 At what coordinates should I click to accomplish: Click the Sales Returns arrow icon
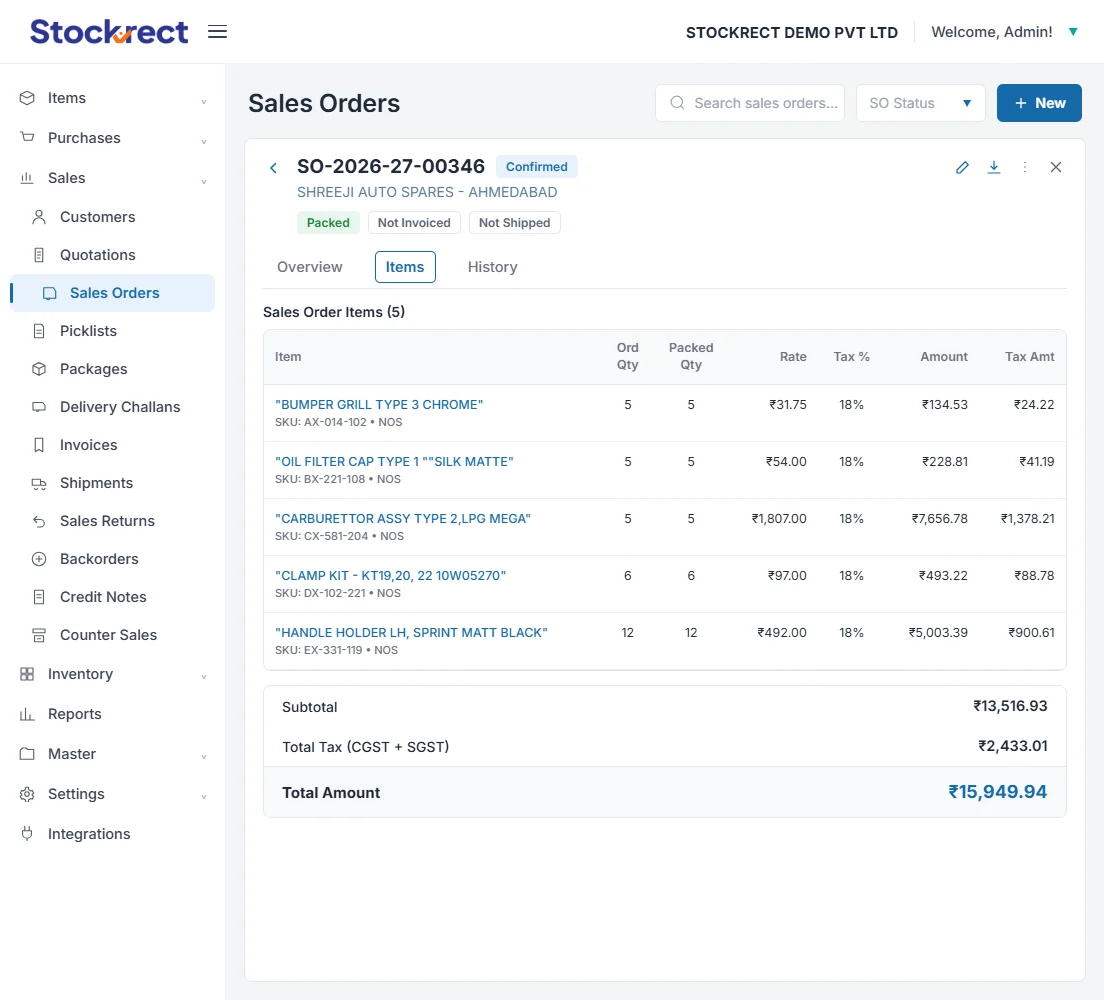39,521
